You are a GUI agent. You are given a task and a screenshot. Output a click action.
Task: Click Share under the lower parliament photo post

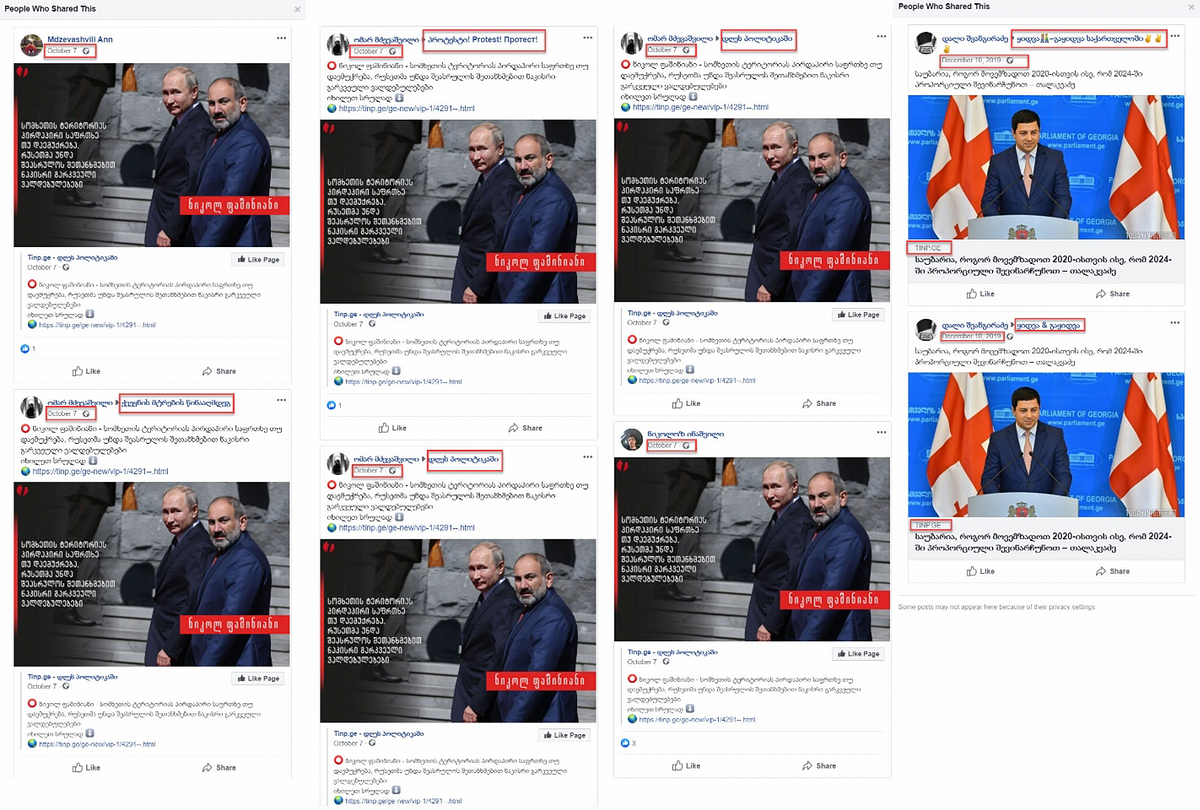click(x=1113, y=571)
